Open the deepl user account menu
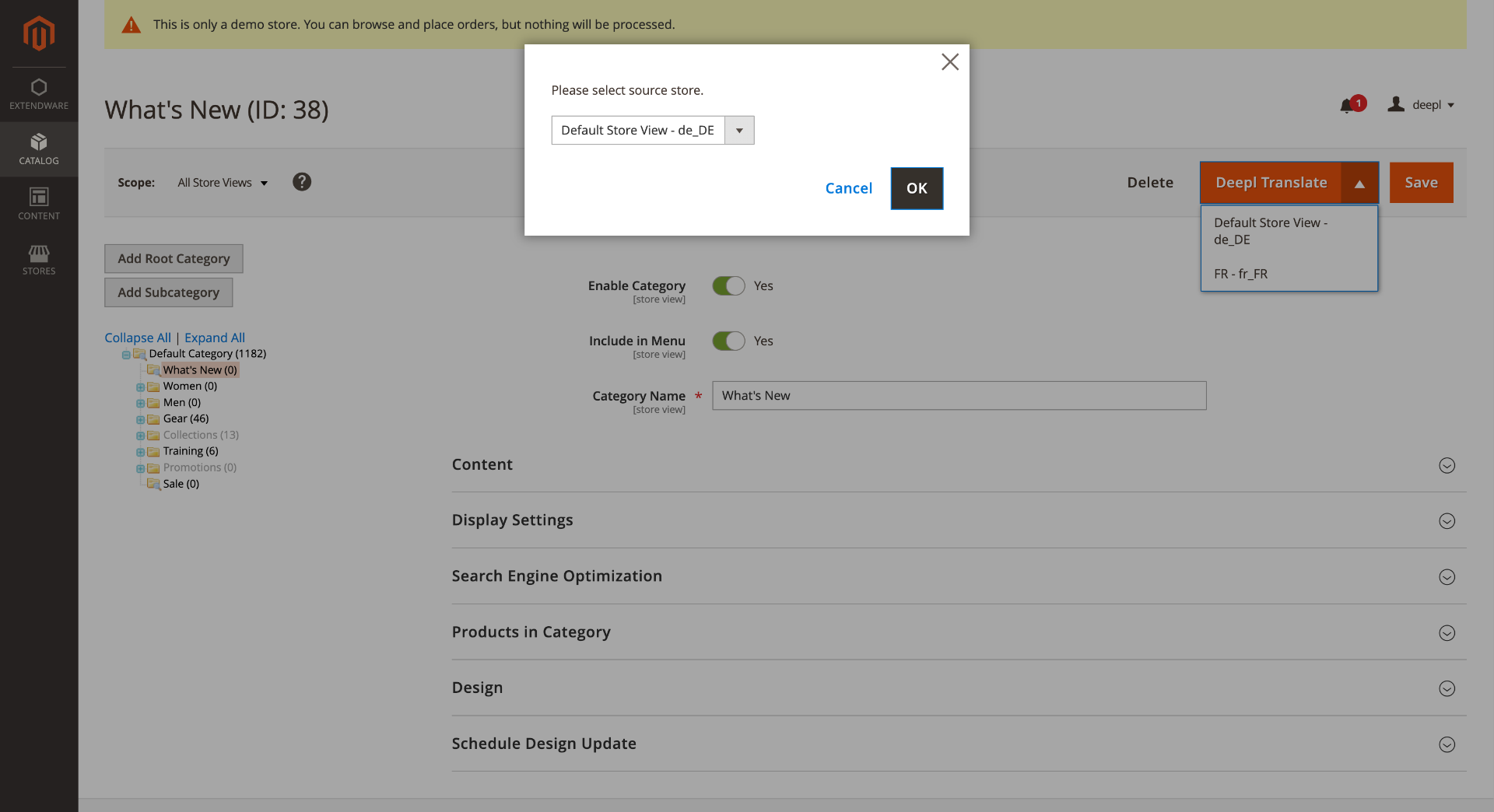The height and width of the screenshot is (812, 1494). click(x=1421, y=104)
